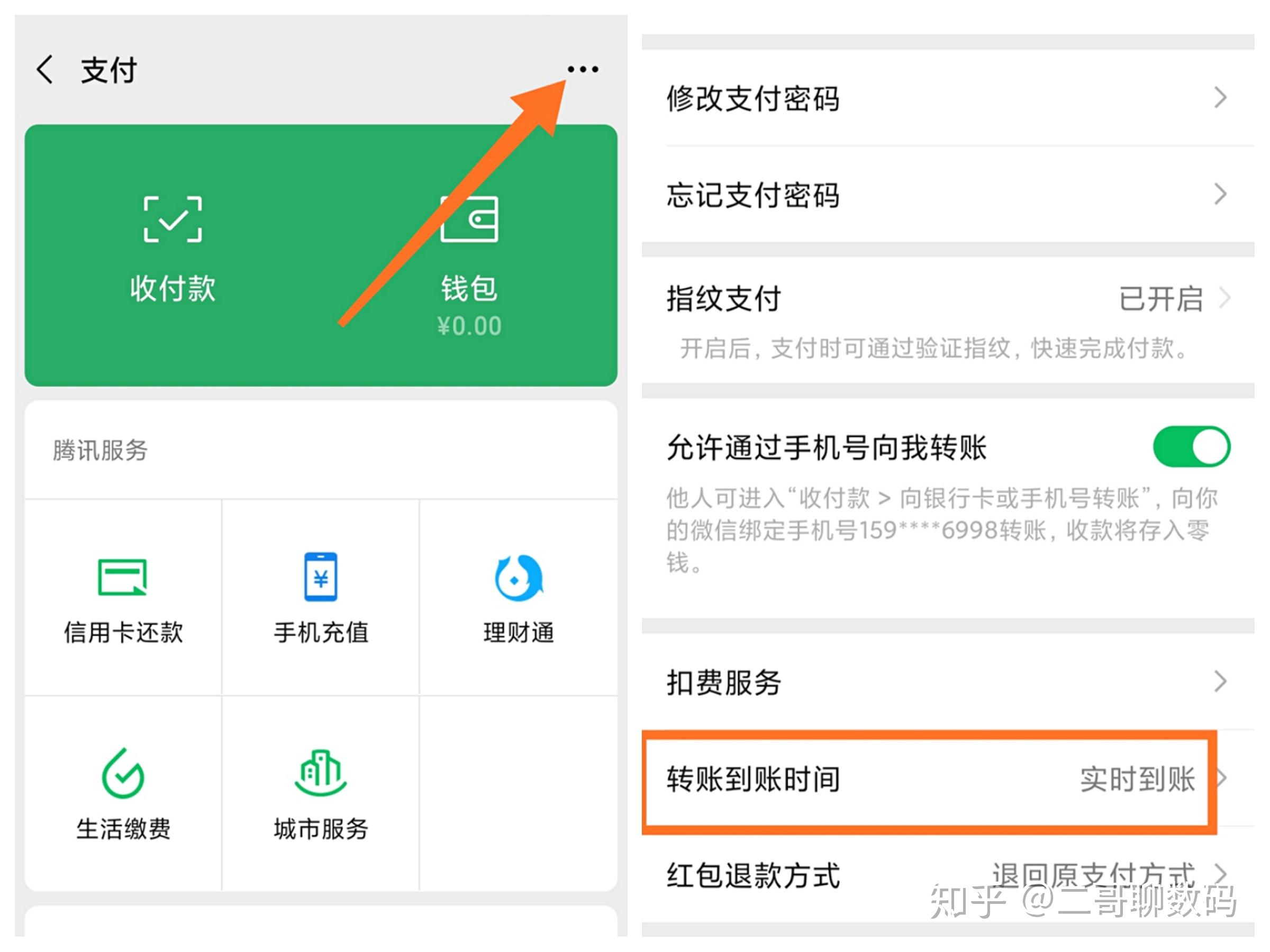Click the 腾讯服务 section header
This screenshot has width=1270, height=952.
101,451
